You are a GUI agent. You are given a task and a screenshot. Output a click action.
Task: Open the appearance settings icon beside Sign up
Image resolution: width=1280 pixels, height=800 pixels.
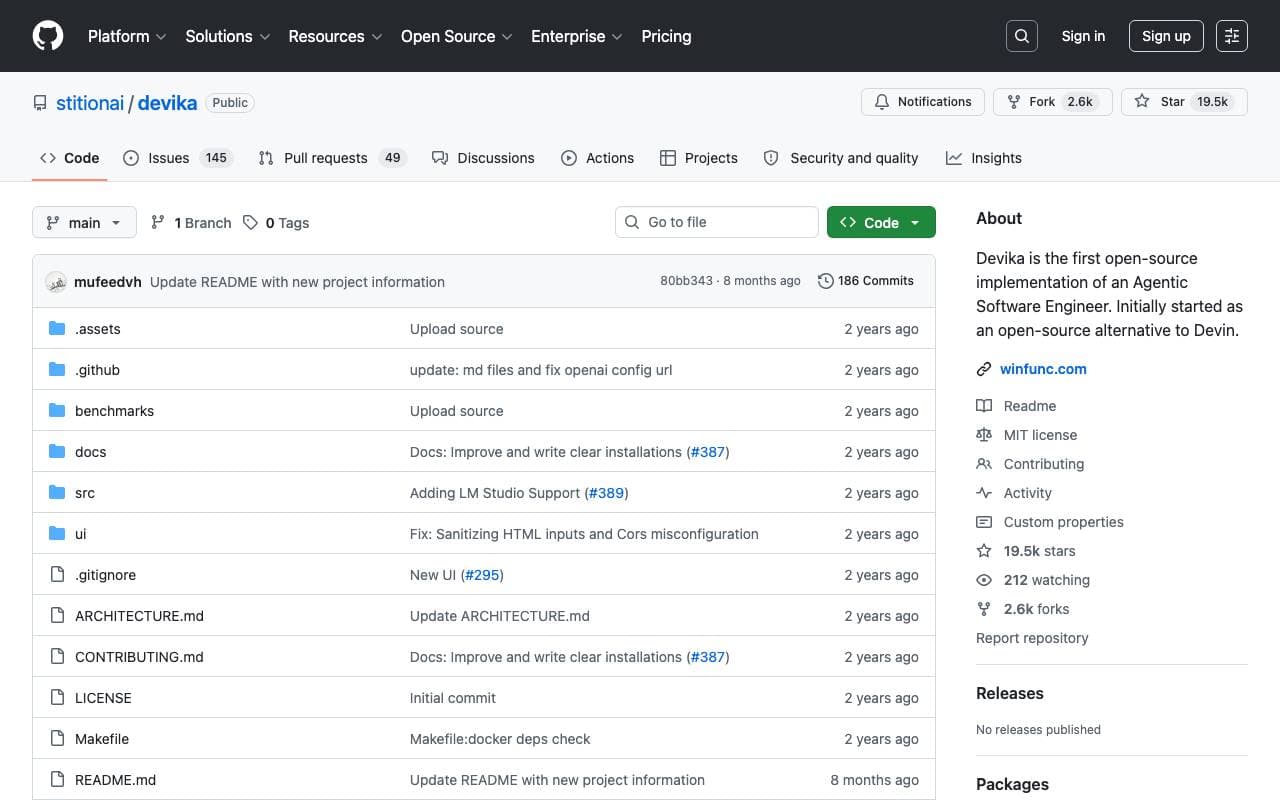[x=1232, y=36]
